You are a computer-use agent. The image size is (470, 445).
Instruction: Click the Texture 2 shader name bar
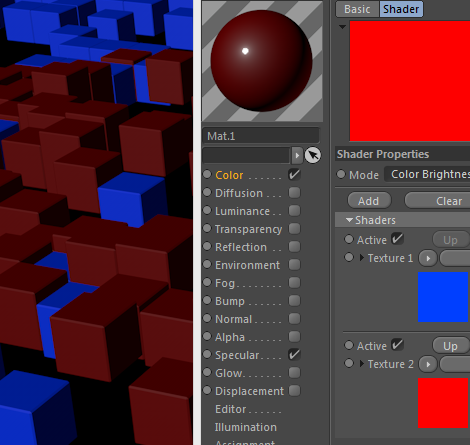[x=455, y=364]
